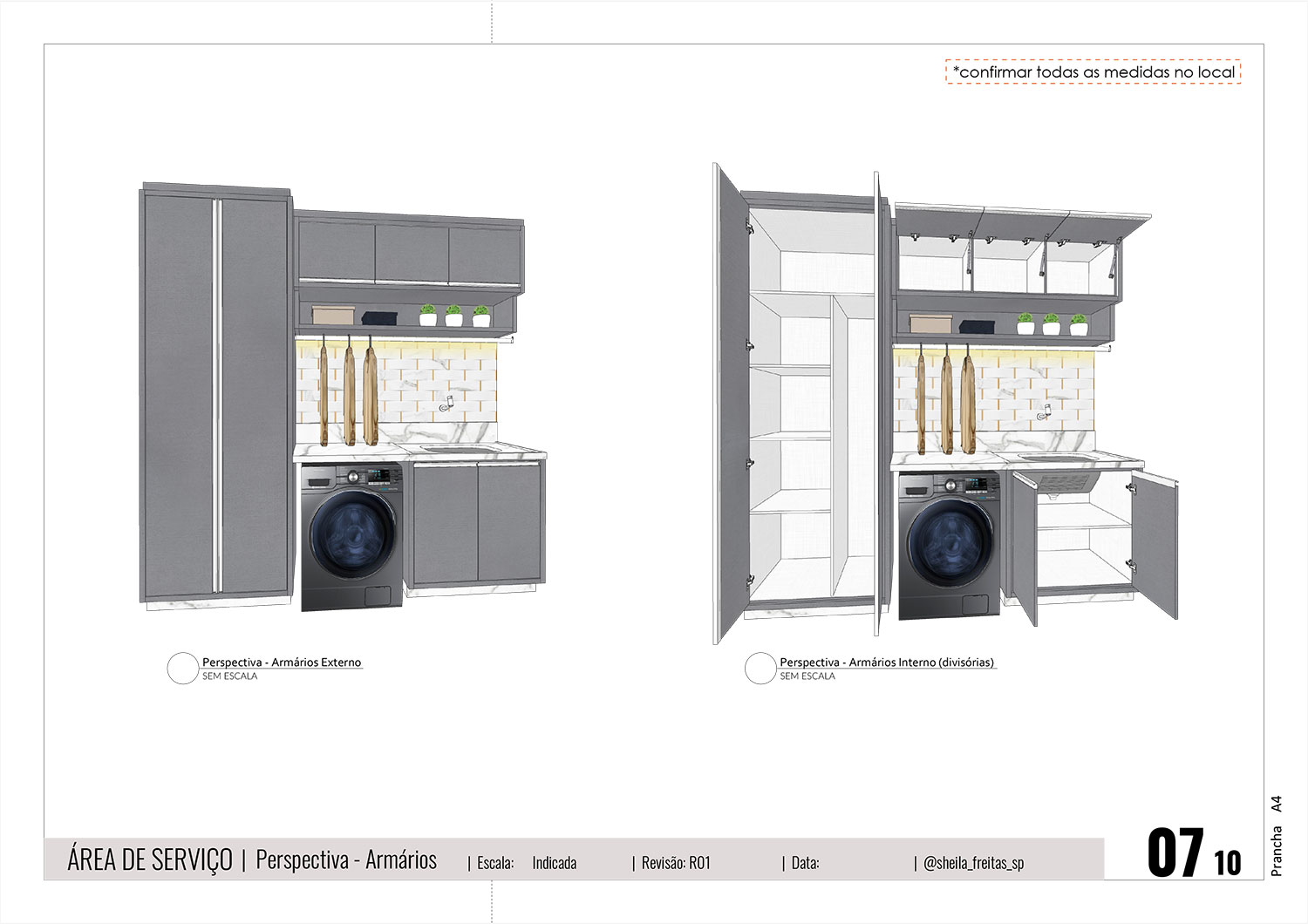1308x924 pixels.
Task: Click the middle potted plant on the right shelf
Action: [x=1052, y=324]
